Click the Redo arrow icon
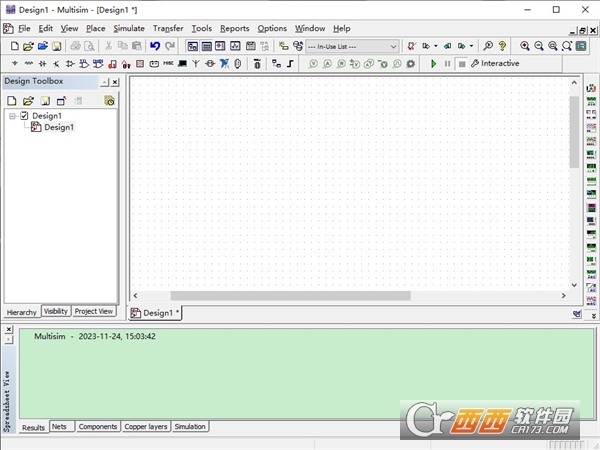600x450 pixels. (x=170, y=46)
